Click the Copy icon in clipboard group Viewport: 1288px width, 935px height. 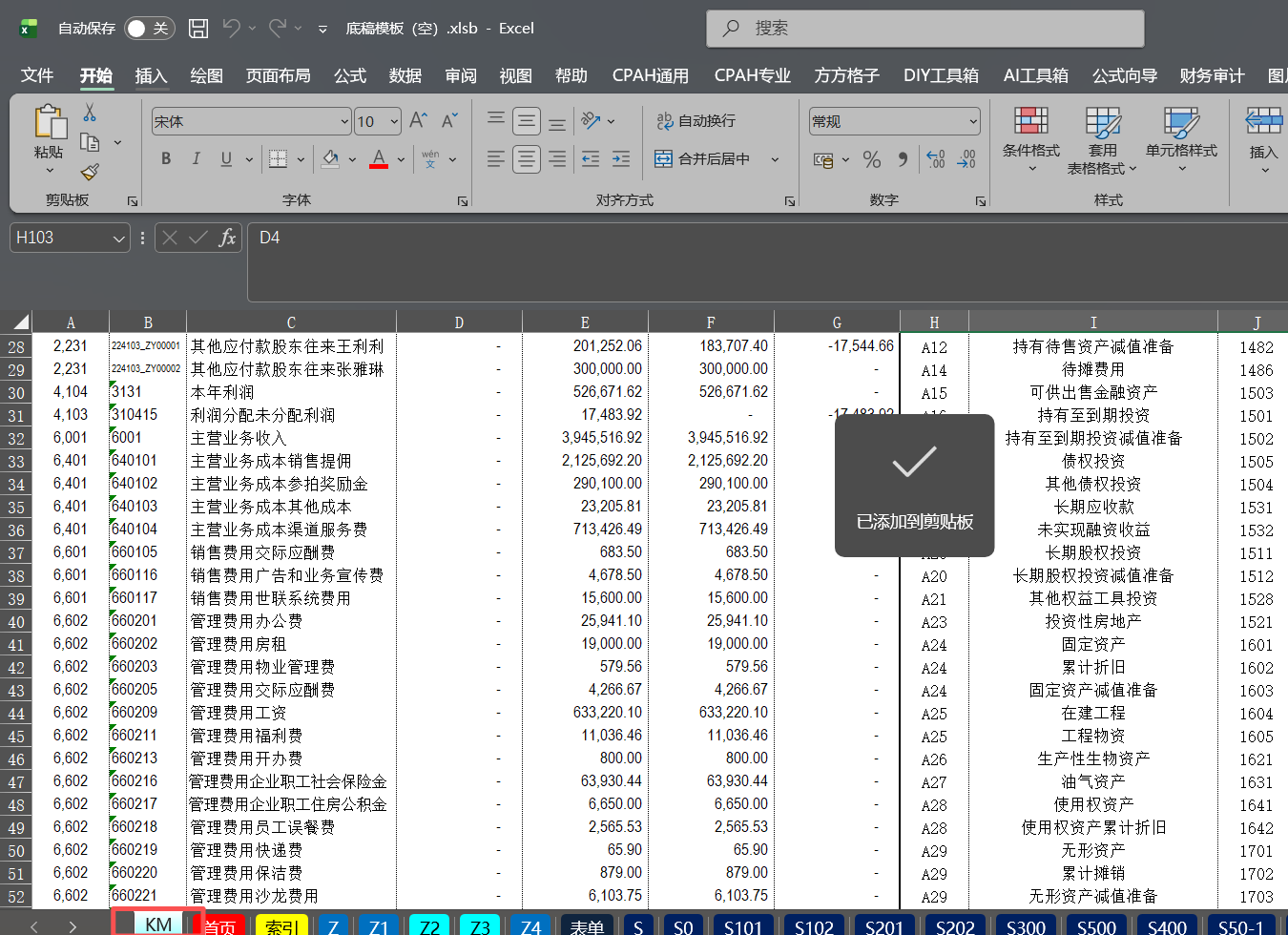pyautogui.click(x=90, y=142)
